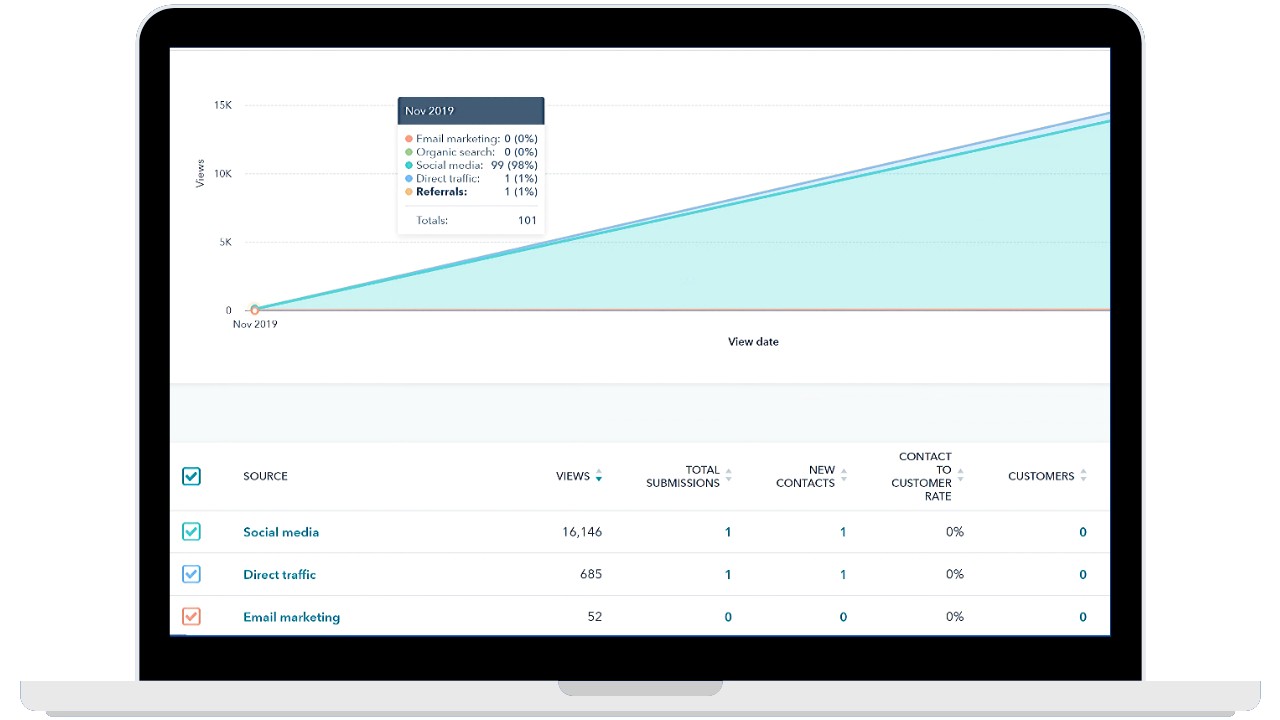This screenshot has height=720, width=1280.
Task: Uncheck the Social media row checkbox
Action: (191, 532)
